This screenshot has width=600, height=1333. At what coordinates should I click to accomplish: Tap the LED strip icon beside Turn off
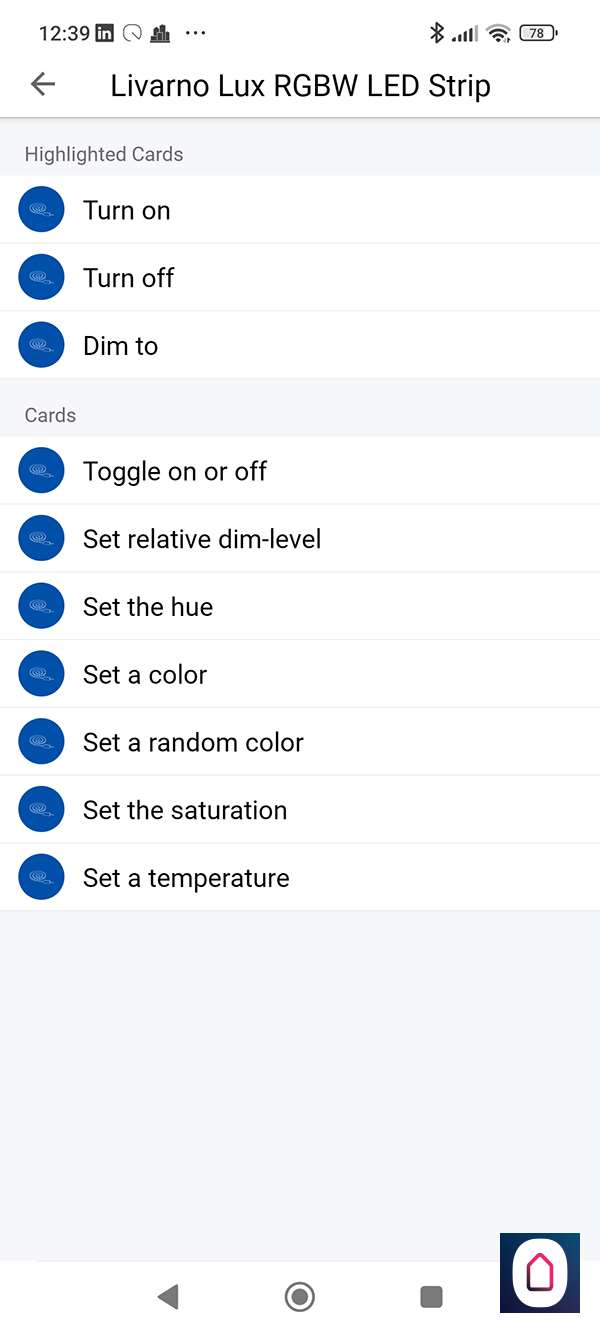[41, 278]
